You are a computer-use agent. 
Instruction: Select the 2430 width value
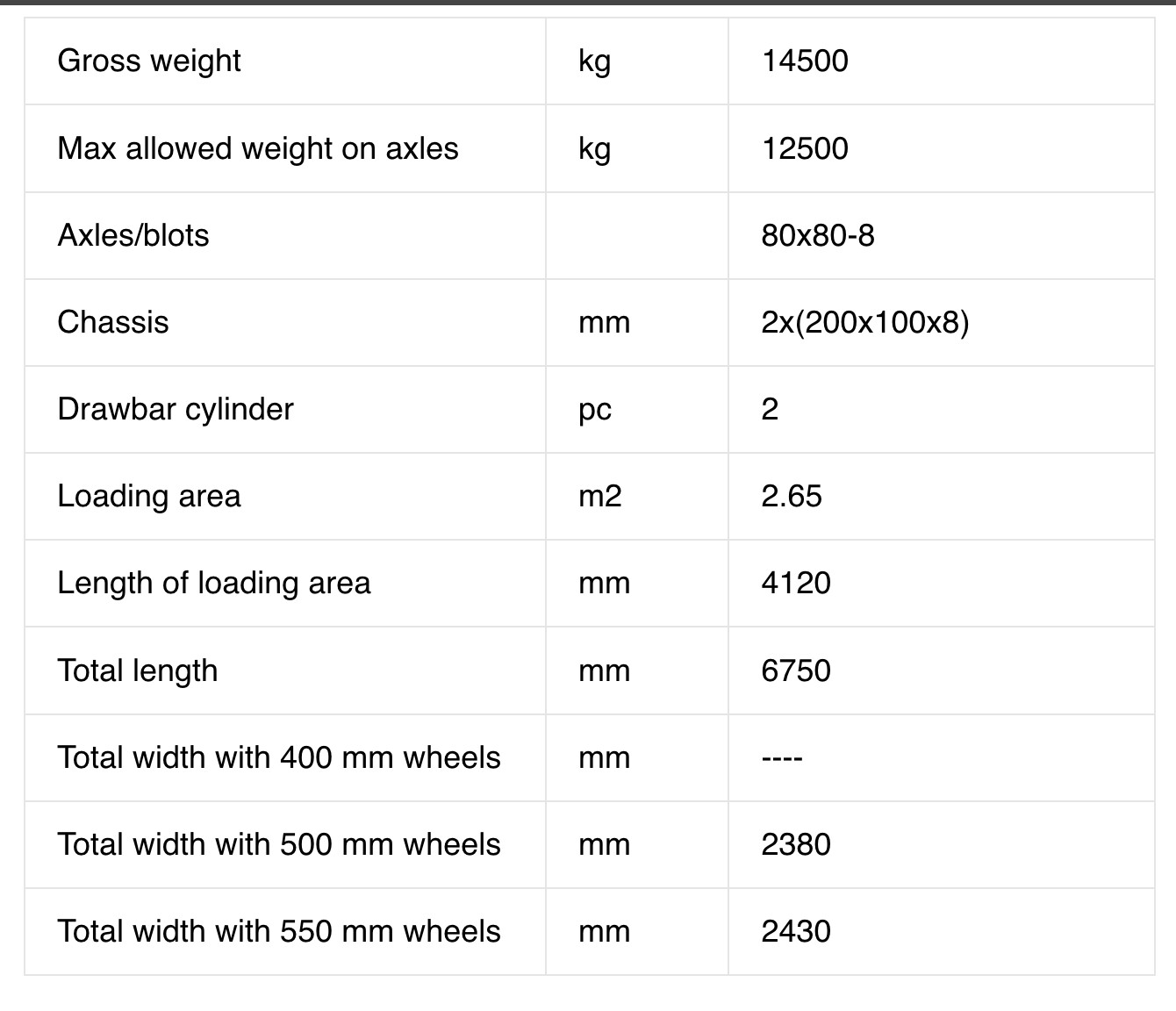point(796,931)
